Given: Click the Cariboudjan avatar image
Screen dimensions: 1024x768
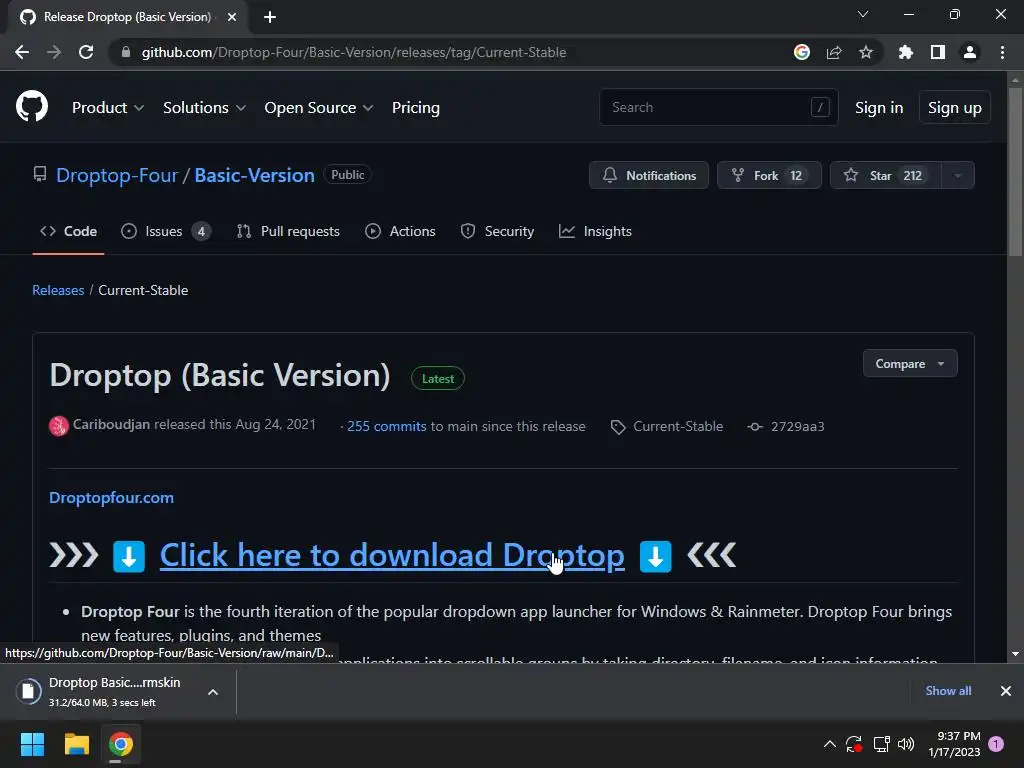Looking at the screenshot, I should pyautogui.click(x=59, y=426).
